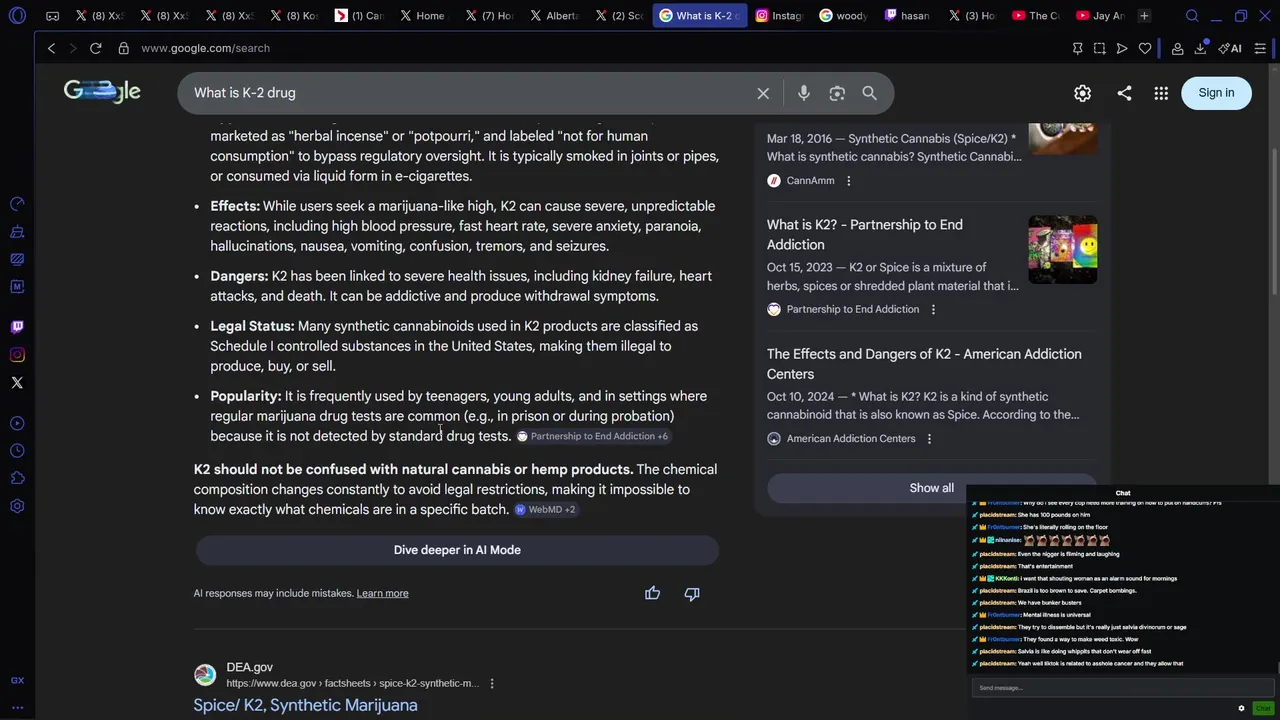Open GX Control speedometer in sidebar
Screen dimensions: 1280x720
pyautogui.click(x=17, y=204)
